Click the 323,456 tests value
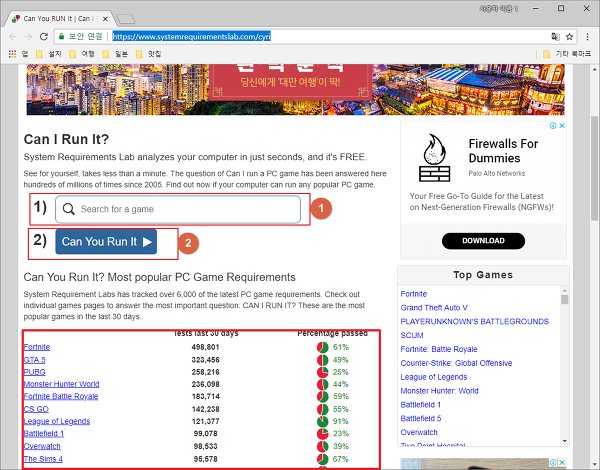Screen dimensions: 600x470 (x=205, y=360)
